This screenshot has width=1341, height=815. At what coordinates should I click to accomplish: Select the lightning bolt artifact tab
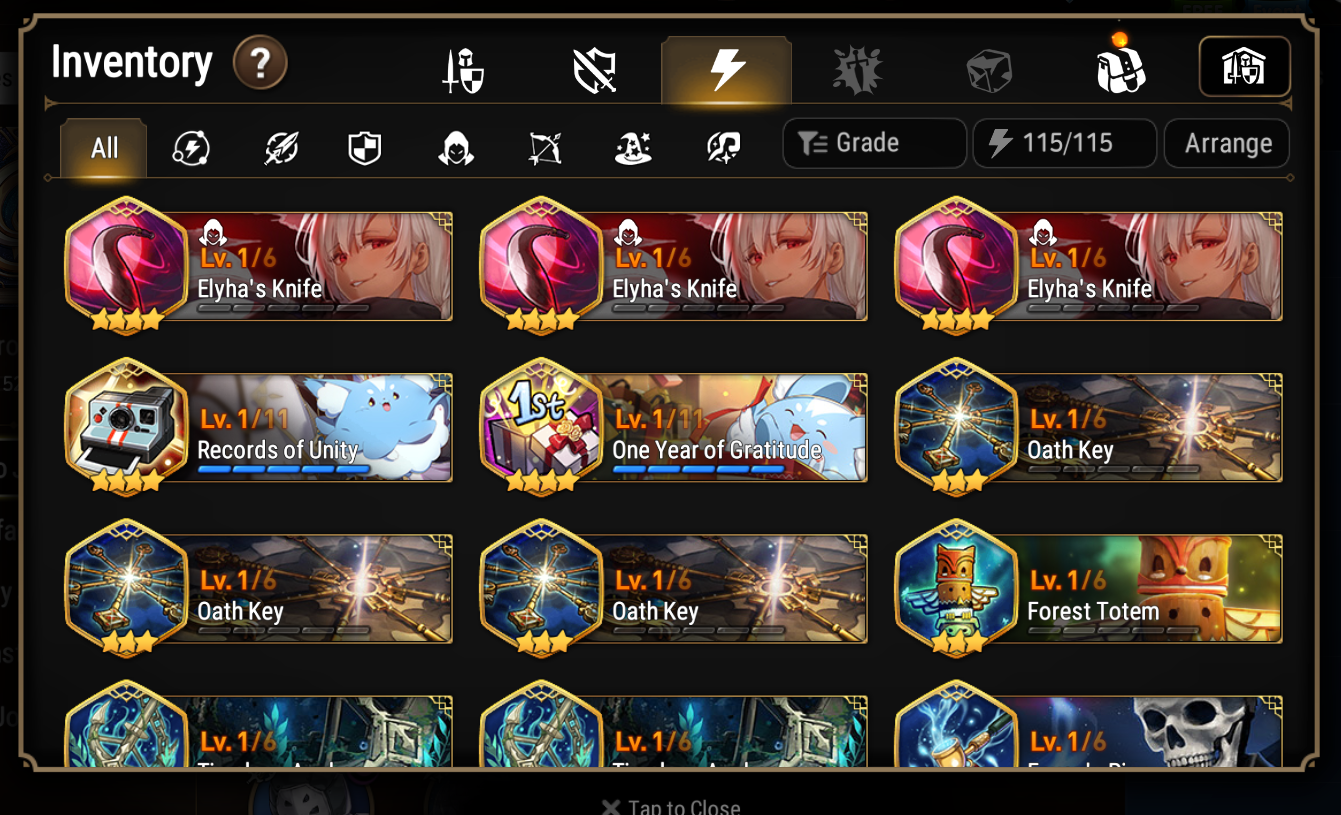727,70
